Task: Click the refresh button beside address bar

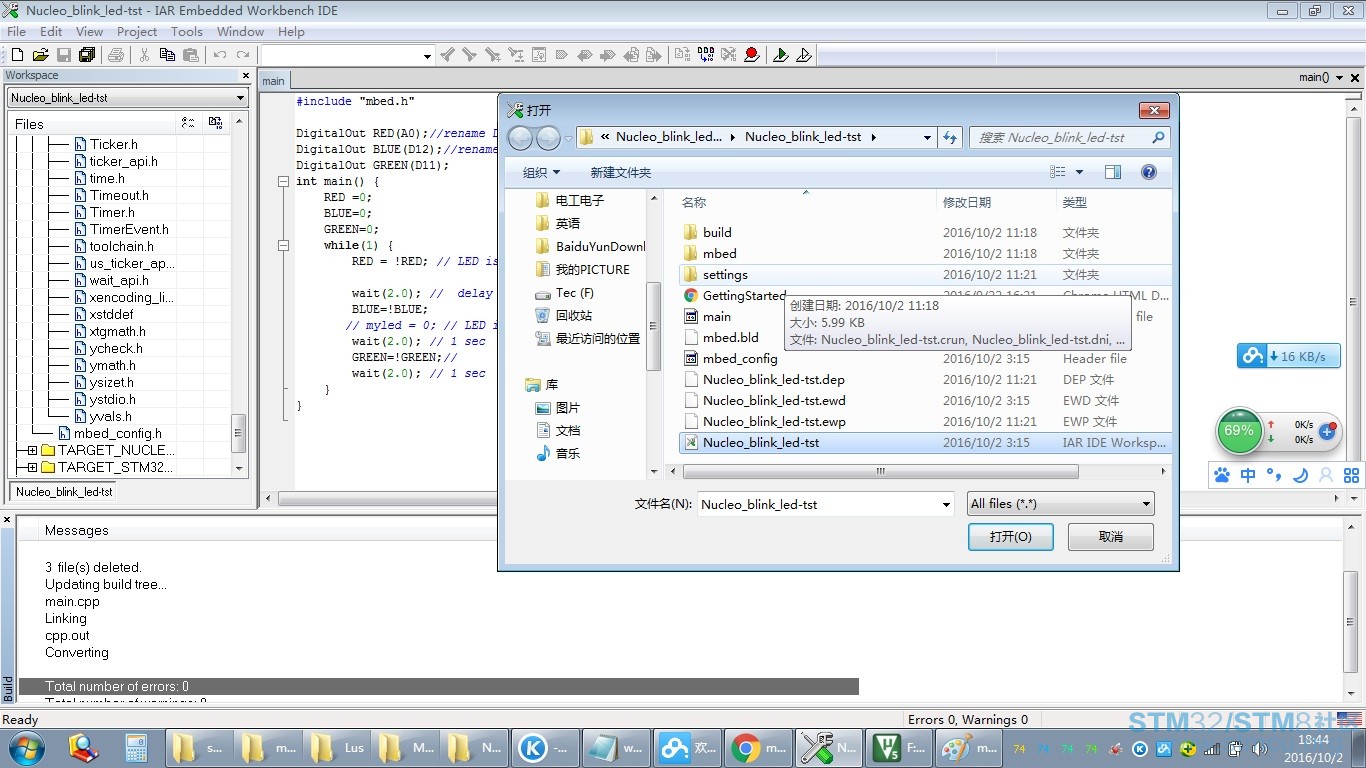Action: click(950, 138)
